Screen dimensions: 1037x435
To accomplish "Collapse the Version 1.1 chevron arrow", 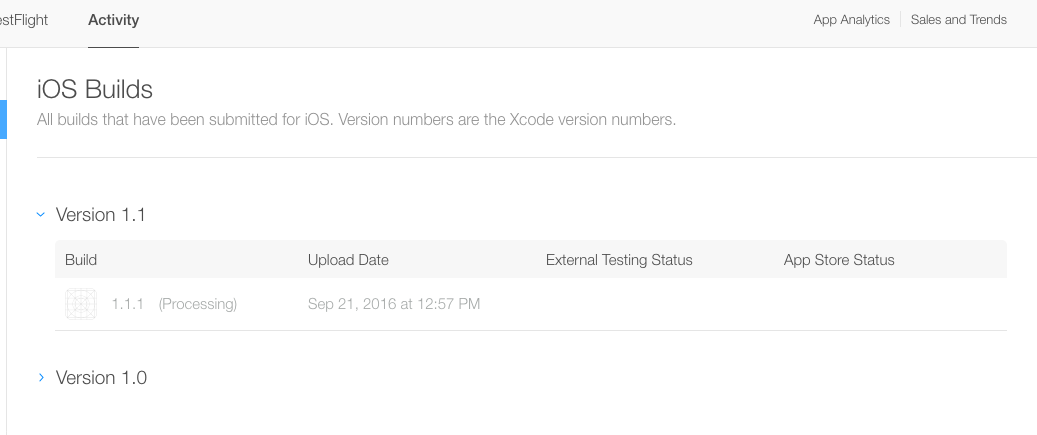I will (41, 214).
